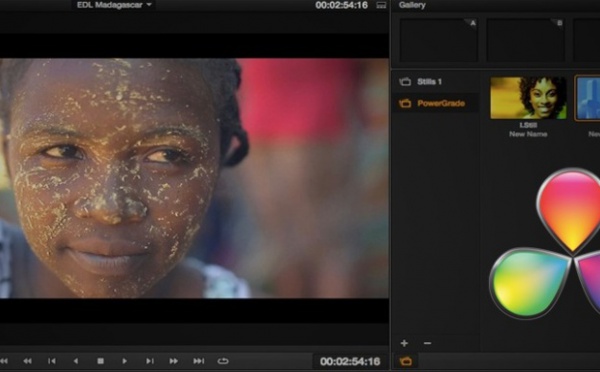The width and height of the screenshot is (600, 372).
Task: Click the 'New Name' label under the yellow still
Action: (528, 134)
